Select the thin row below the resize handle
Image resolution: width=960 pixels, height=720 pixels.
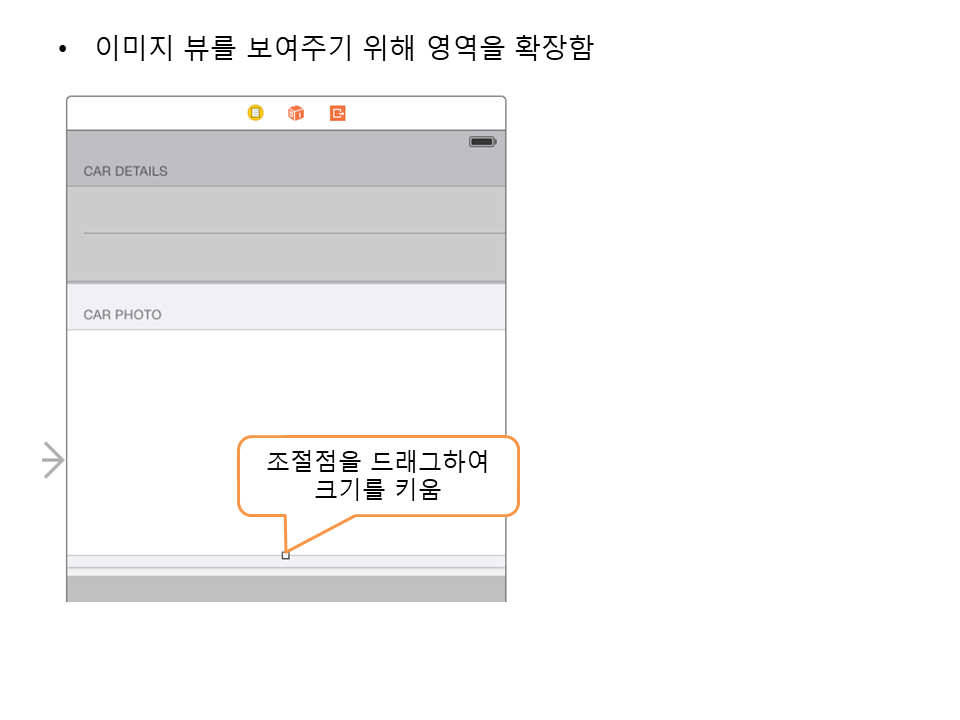[x=286, y=562]
